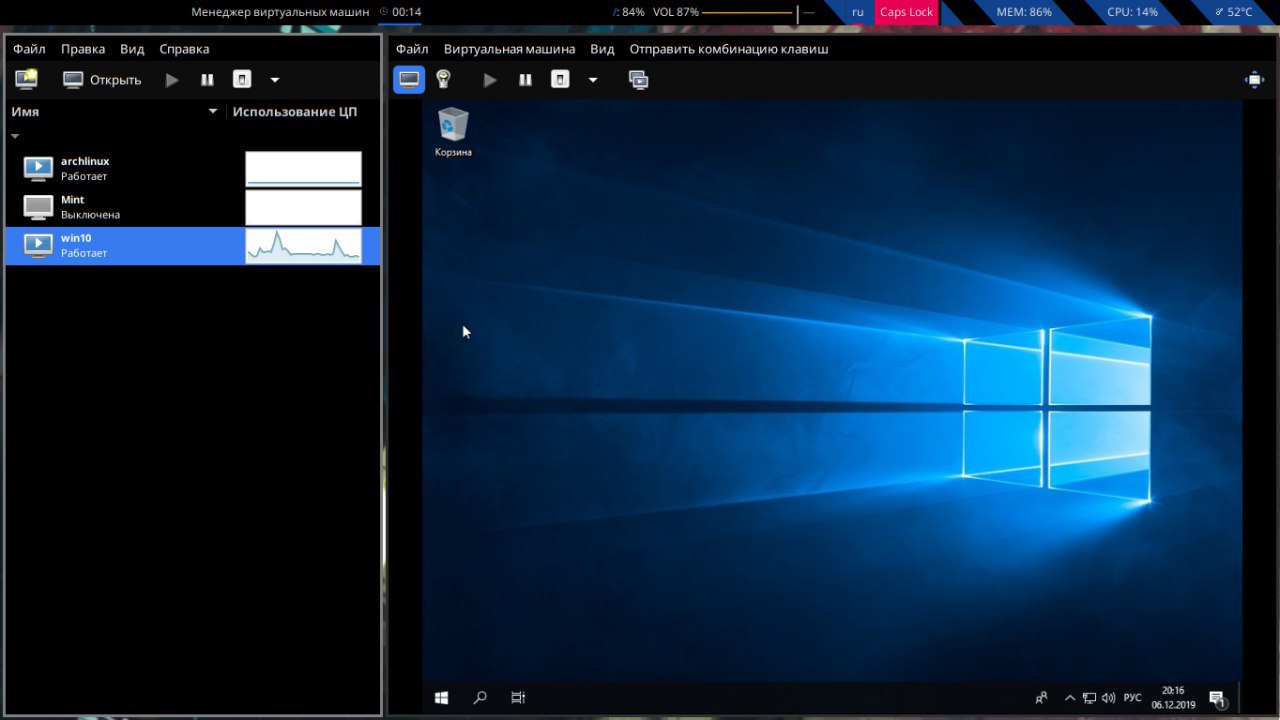The height and width of the screenshot is (720, 1280).
Task: Click the 00:14 clock in top bar
Action: (x=400, y=12)
